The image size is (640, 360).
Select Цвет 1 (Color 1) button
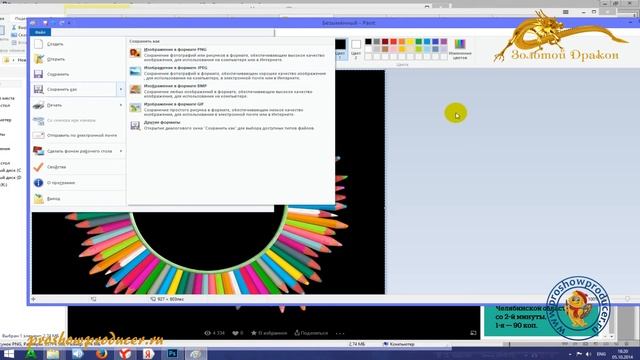click(x=340, y=49)
